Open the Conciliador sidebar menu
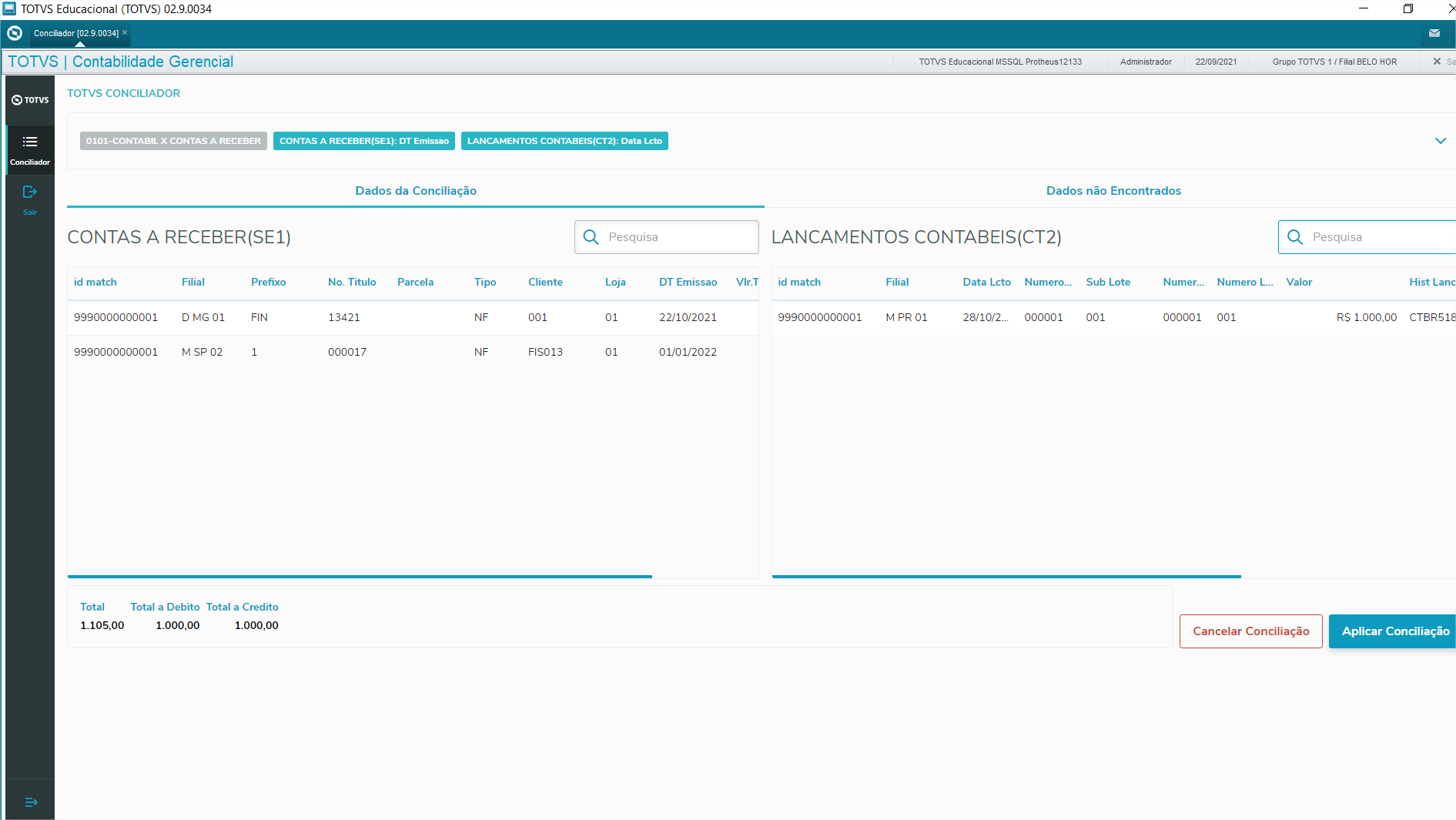Viewport: 1456px width, 820px height. (x=30, y=149)
